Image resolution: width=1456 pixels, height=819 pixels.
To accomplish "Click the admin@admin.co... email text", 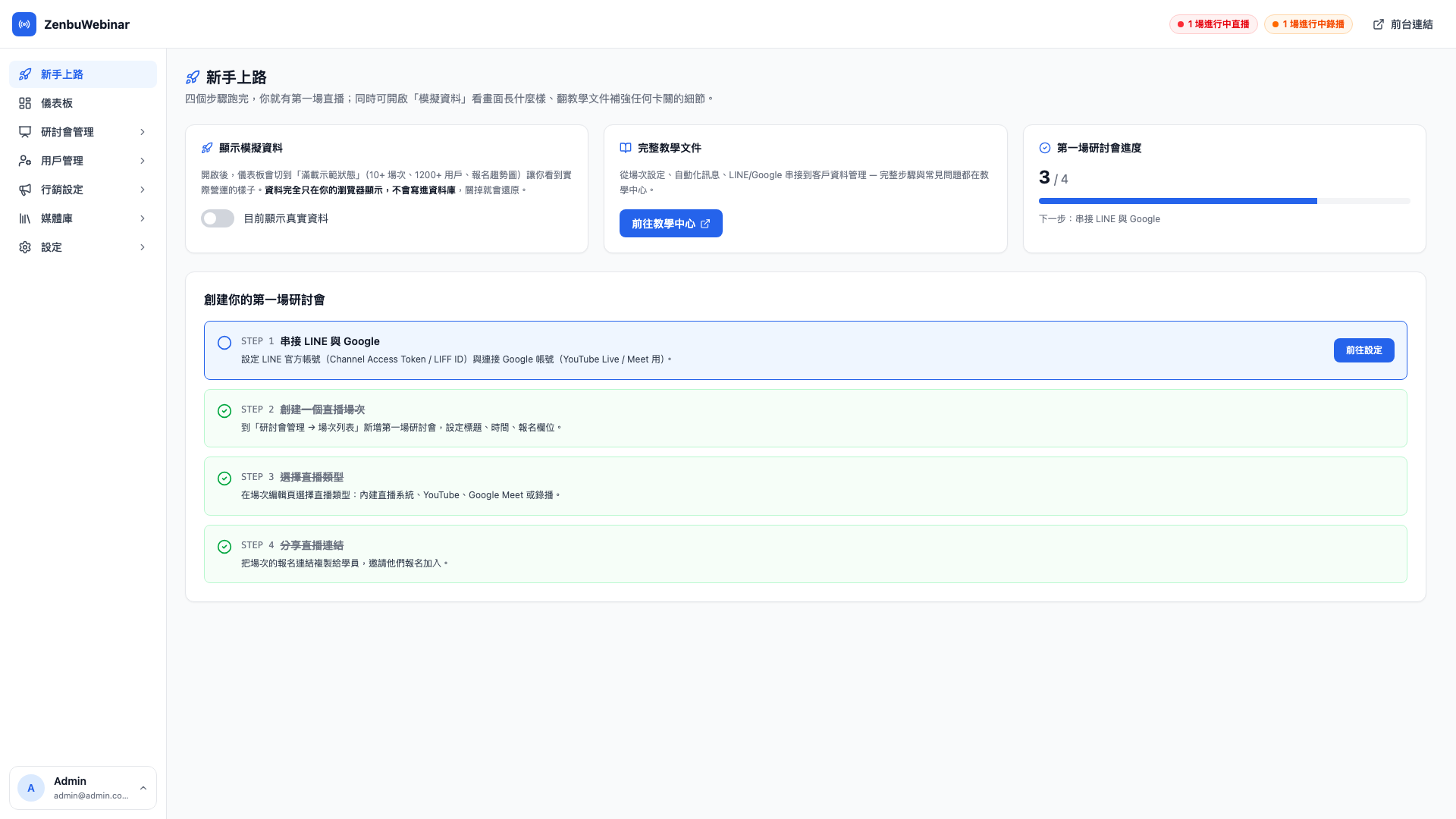I will point(91,795).
